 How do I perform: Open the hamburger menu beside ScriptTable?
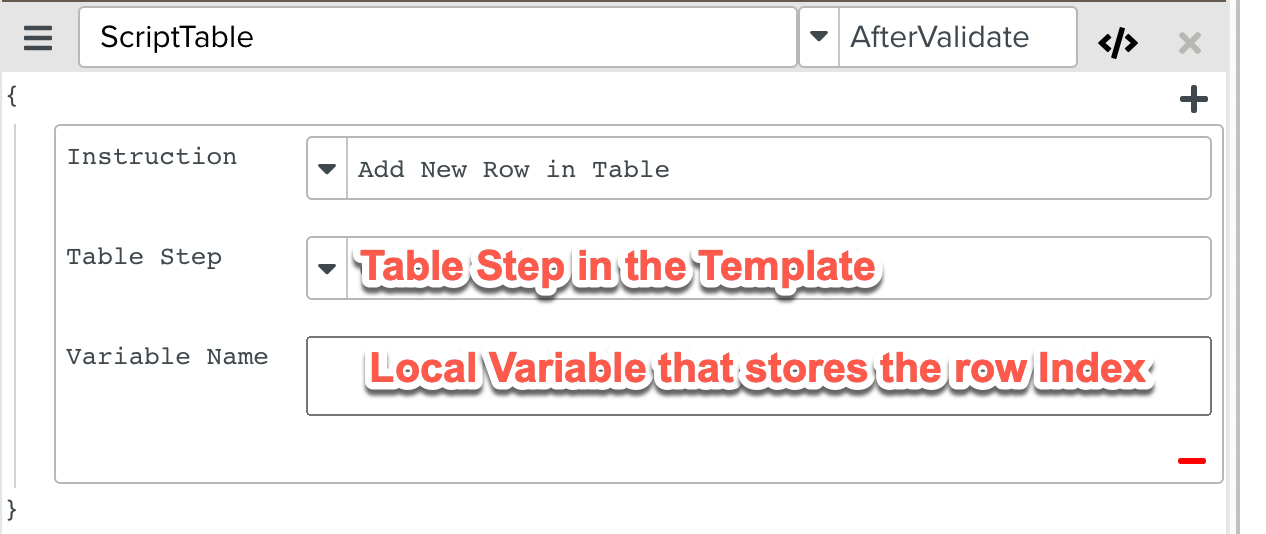[38, 39]
